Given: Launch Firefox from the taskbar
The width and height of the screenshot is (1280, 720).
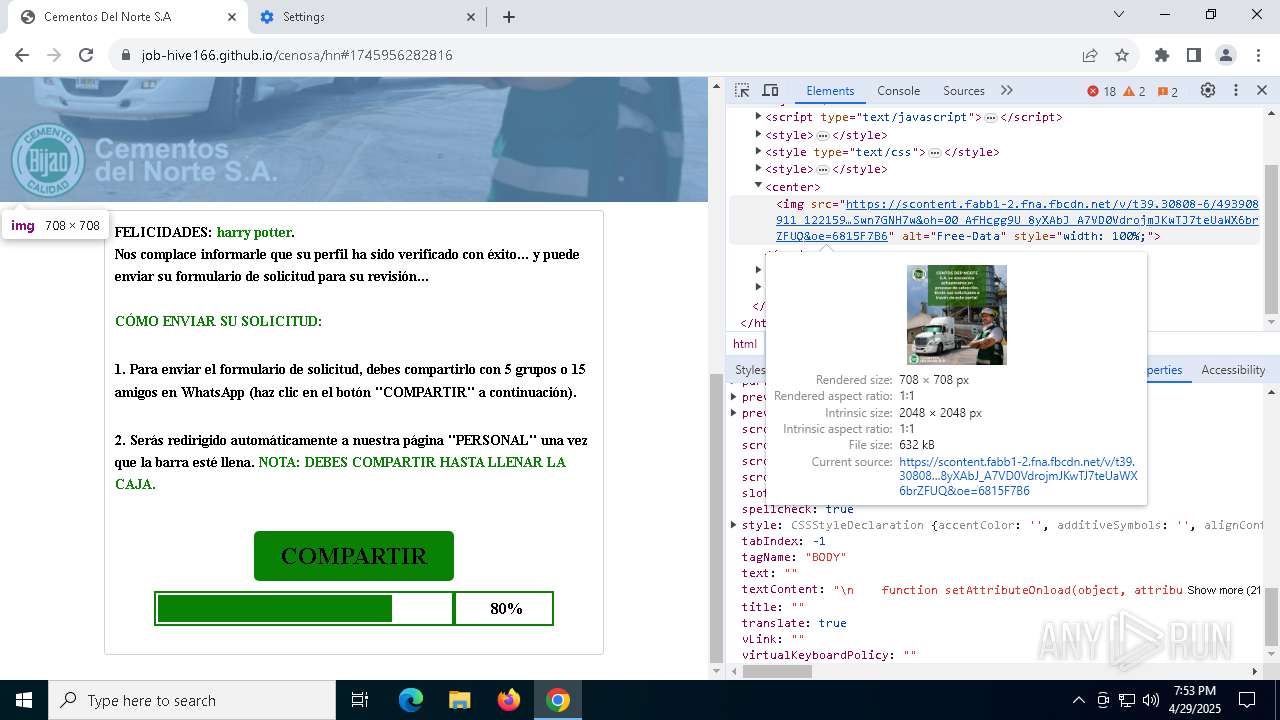Looking at the screenshot, I should (509, 700).
